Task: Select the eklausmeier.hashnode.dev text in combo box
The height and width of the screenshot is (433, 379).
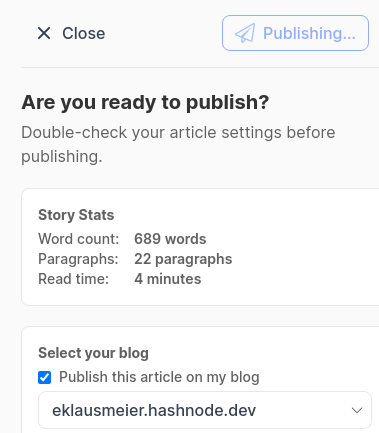Action: coord(154,410)
